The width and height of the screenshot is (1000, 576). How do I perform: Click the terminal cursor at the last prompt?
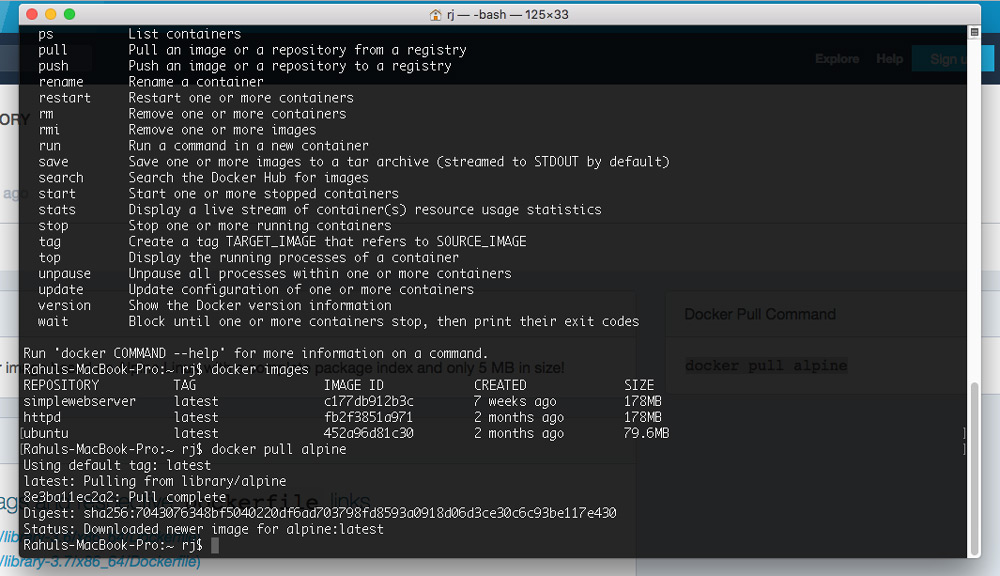pyautogui.click(x=215, y=545)
